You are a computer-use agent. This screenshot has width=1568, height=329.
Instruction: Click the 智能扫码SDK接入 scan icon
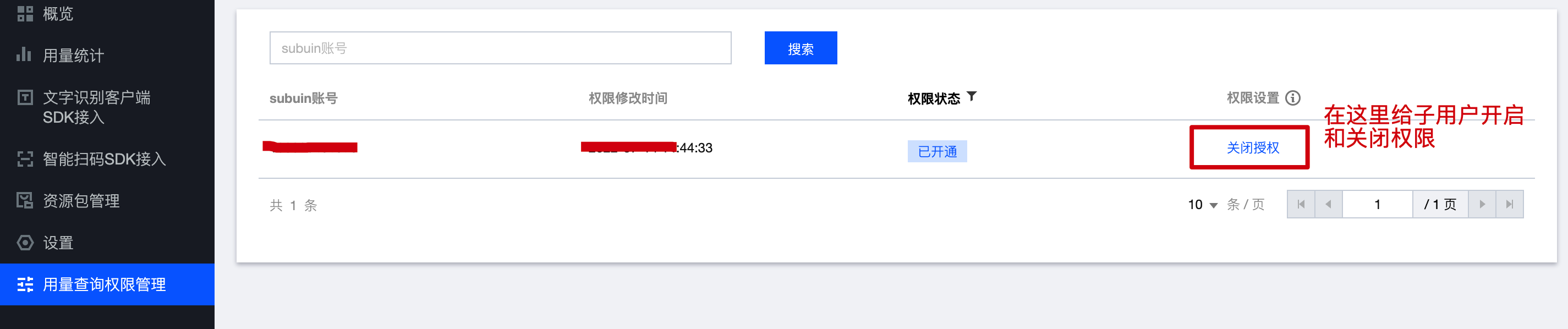(x=25, y=158)
